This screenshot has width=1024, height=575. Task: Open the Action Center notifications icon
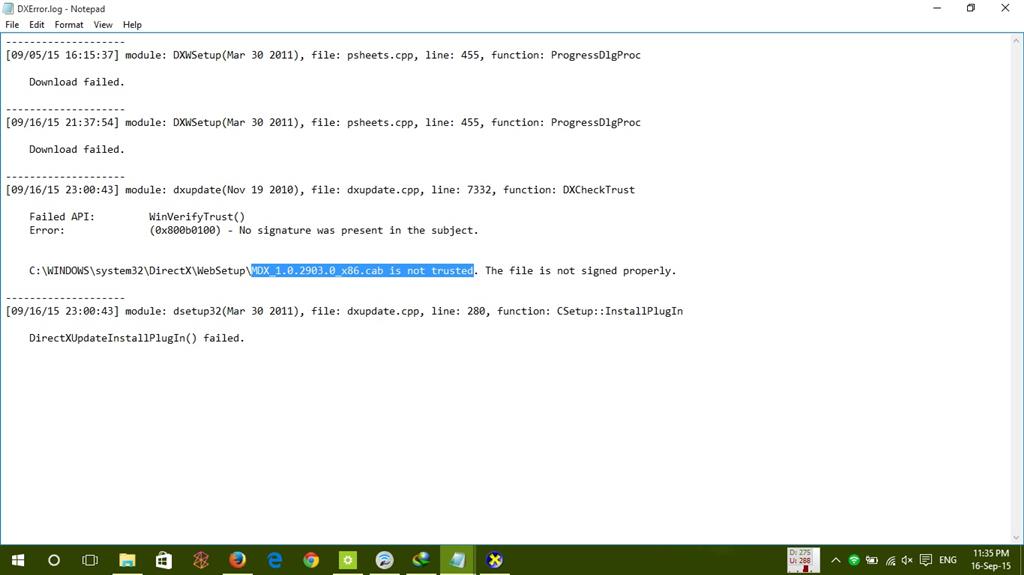[x=925, y=560]
